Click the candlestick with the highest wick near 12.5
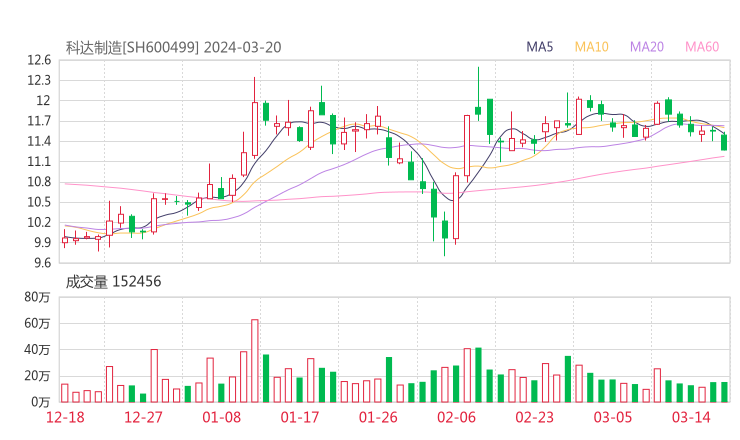Image resolution: width=740 pixels, height=440 pixels. coord(479,94)
